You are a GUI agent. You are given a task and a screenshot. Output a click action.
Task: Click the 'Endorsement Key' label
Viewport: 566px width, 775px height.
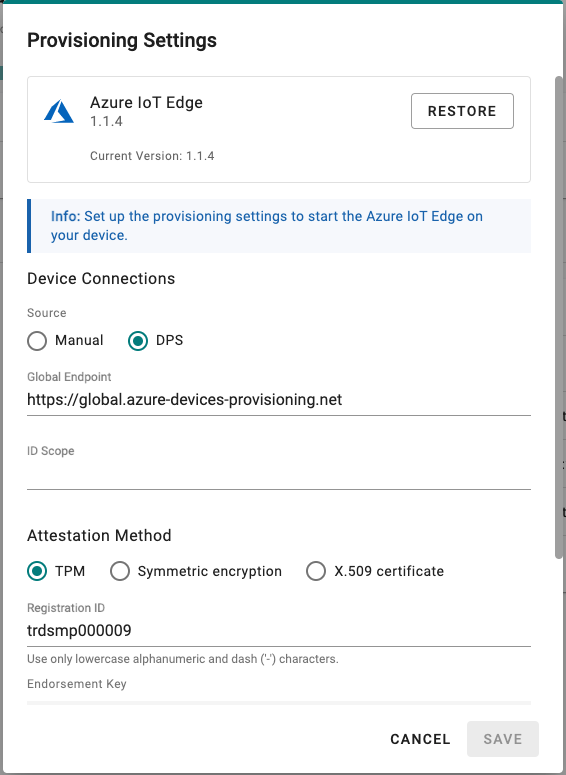pyautogui.click(x=77, y=684)
